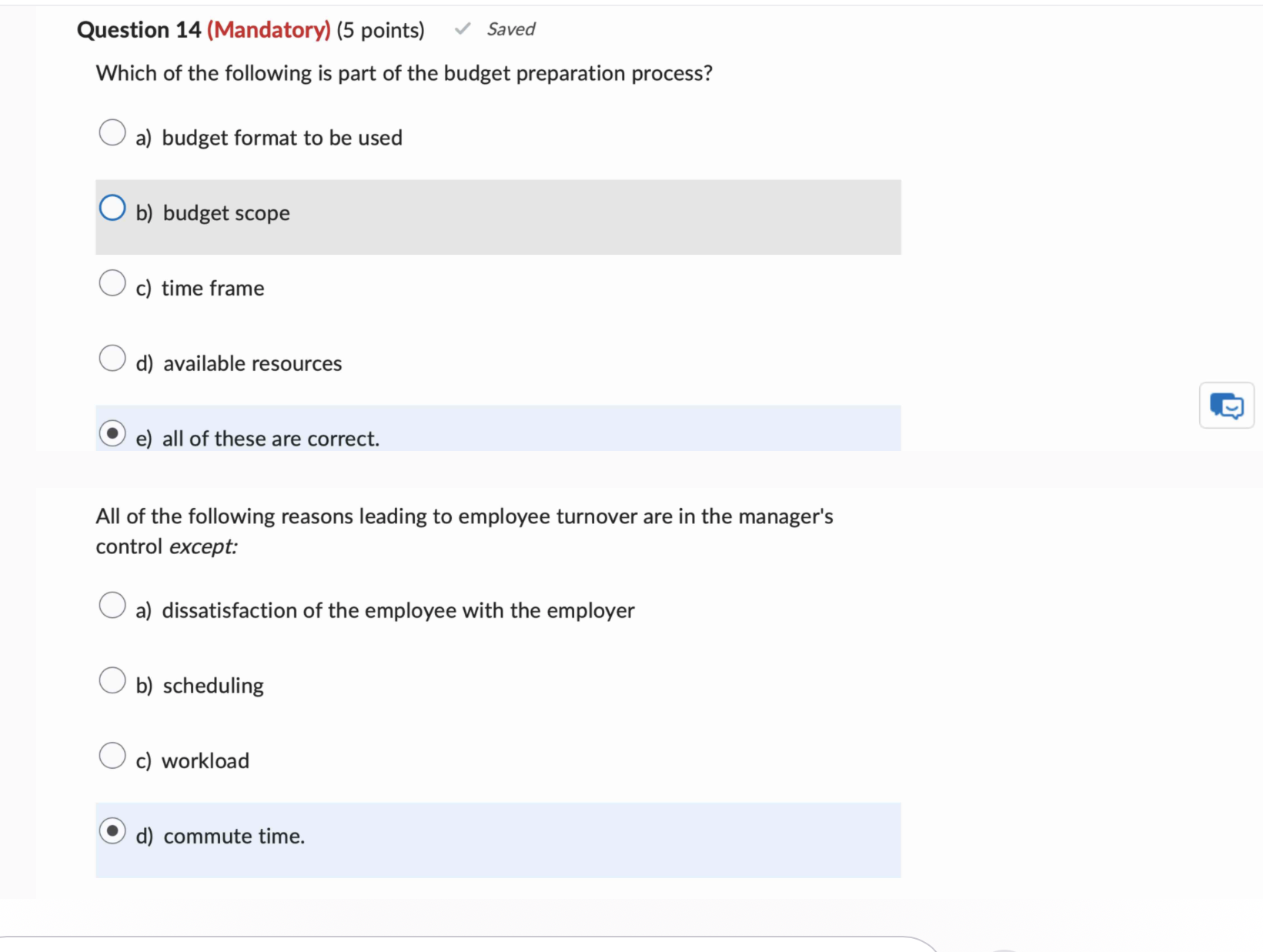Select the 'workload' answer option
Viewport: 1263px width, 952px height.
(112, 755)
